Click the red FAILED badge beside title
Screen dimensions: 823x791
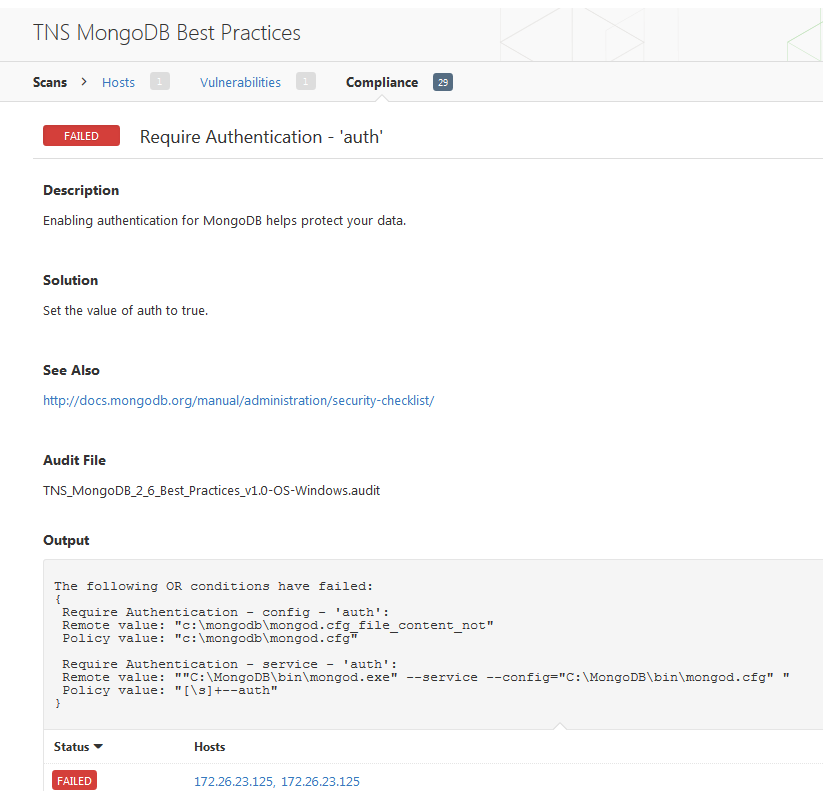point(81,135)
